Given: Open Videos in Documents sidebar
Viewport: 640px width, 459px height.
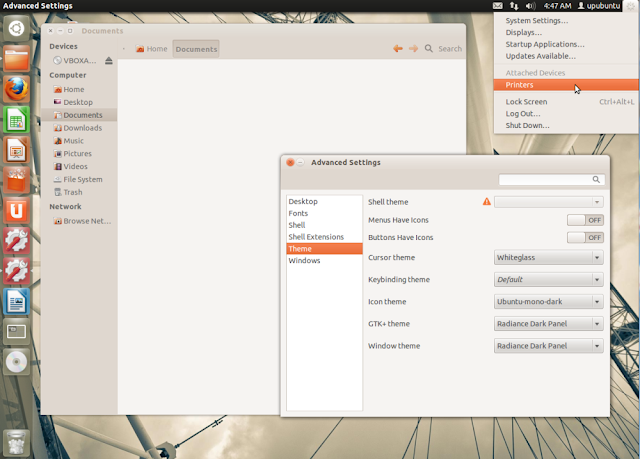Looking at the screenshot, I should coord(79,166).
